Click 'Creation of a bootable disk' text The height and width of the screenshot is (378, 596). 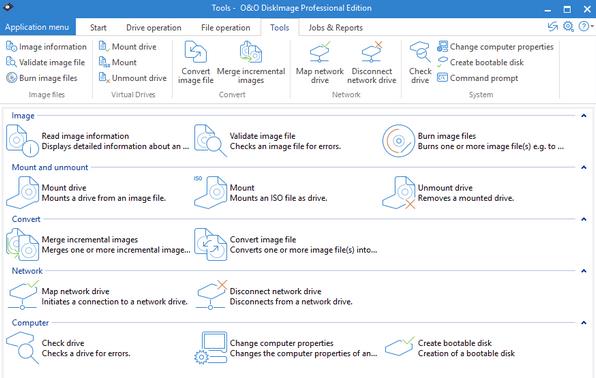point(466,353)
